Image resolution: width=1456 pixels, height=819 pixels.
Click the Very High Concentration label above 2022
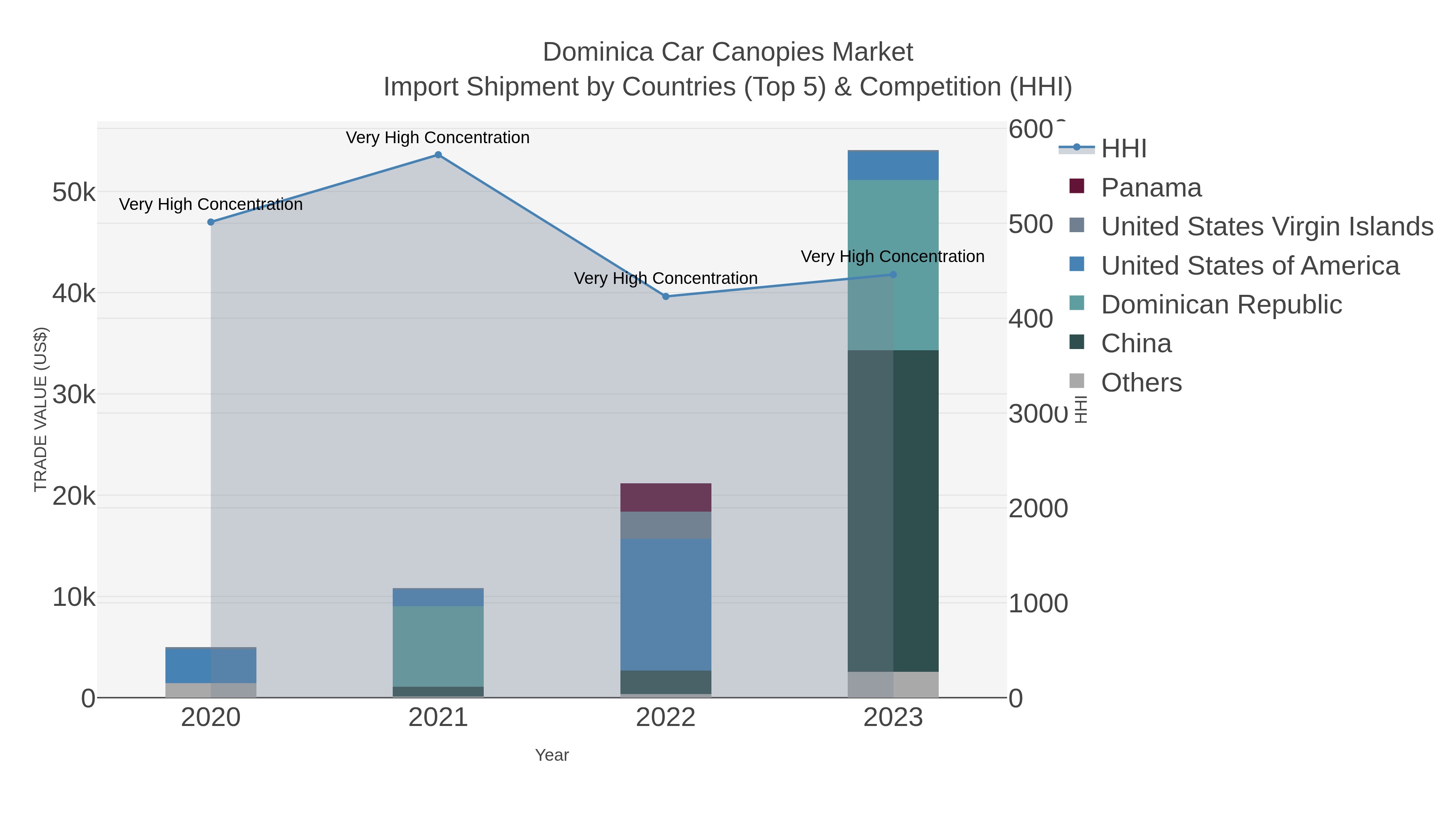tap(666, 278)
